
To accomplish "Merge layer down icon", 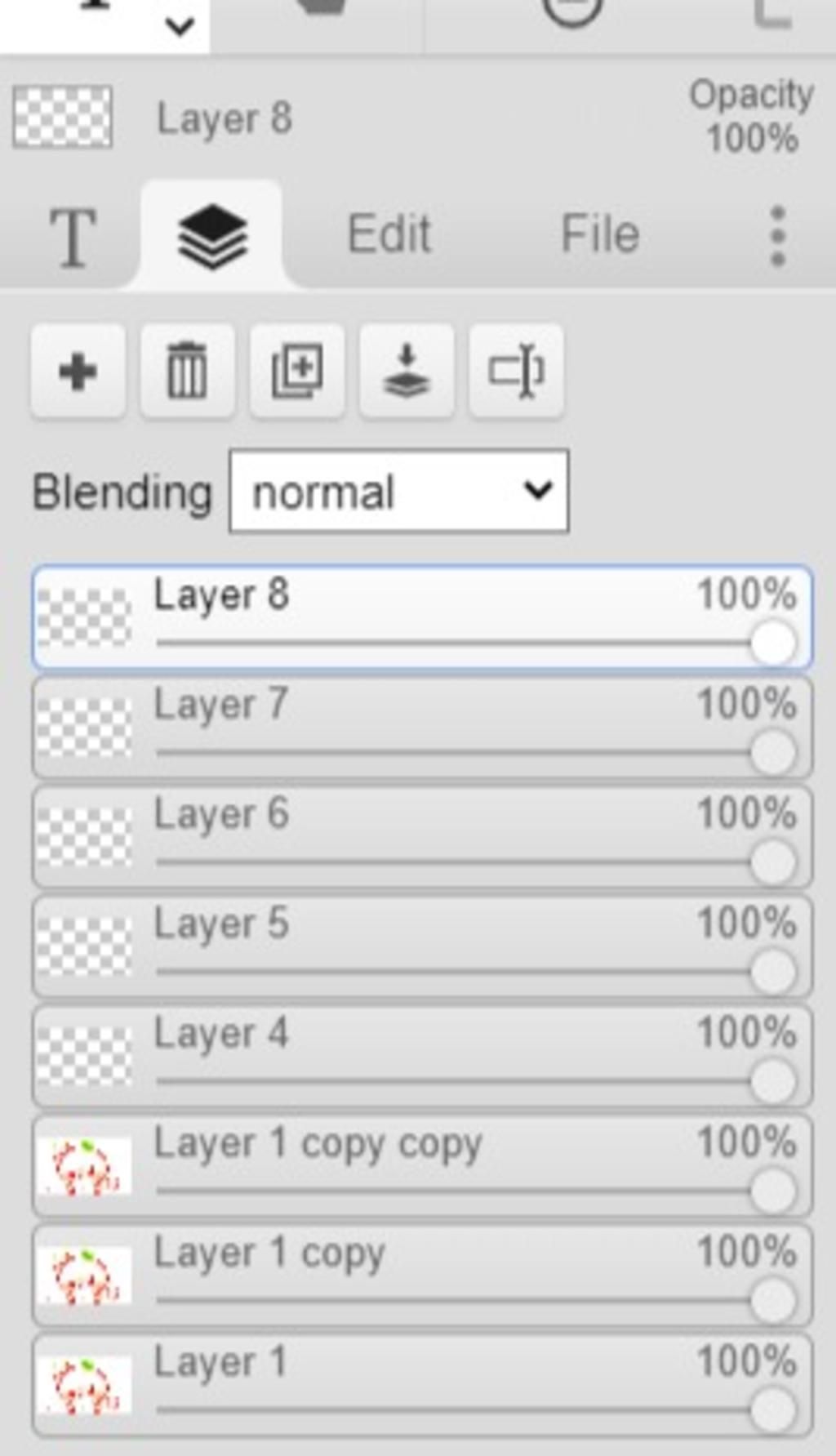I will [x=407, y=372].
